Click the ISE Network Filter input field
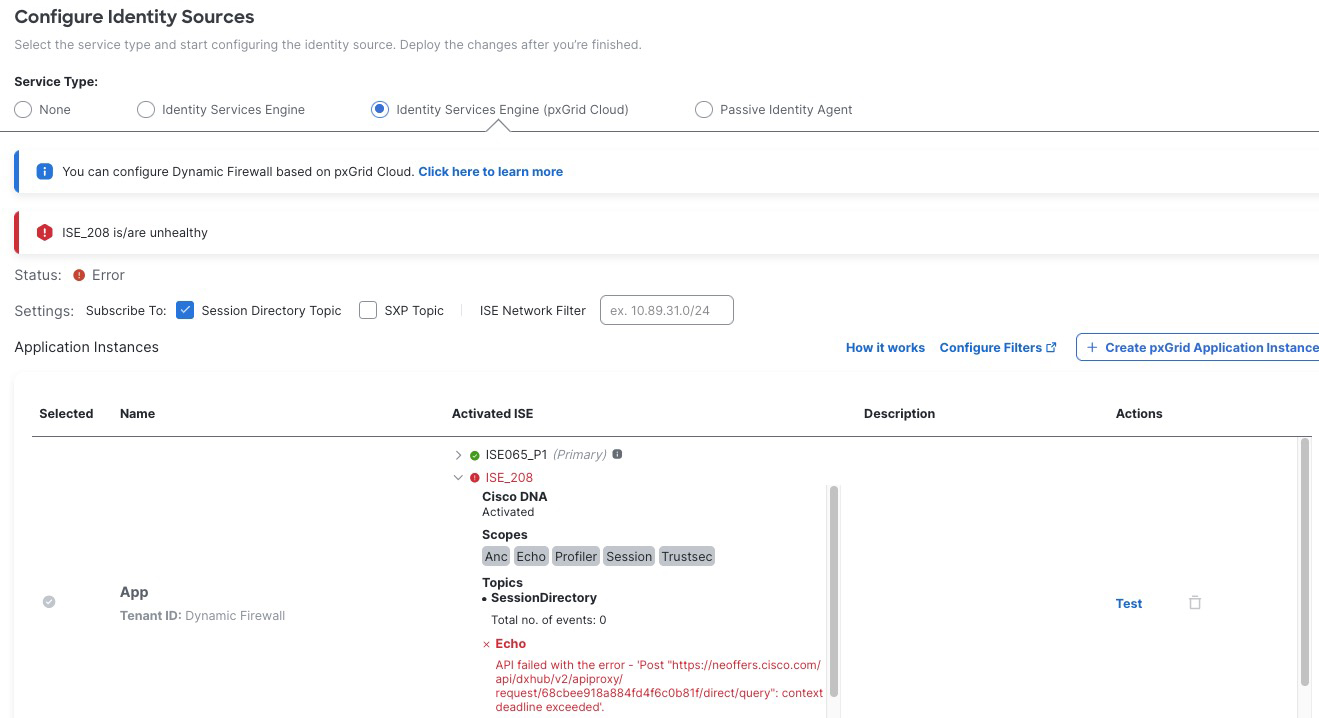This screenshot has height=718, width=1319. click(666, 310)
